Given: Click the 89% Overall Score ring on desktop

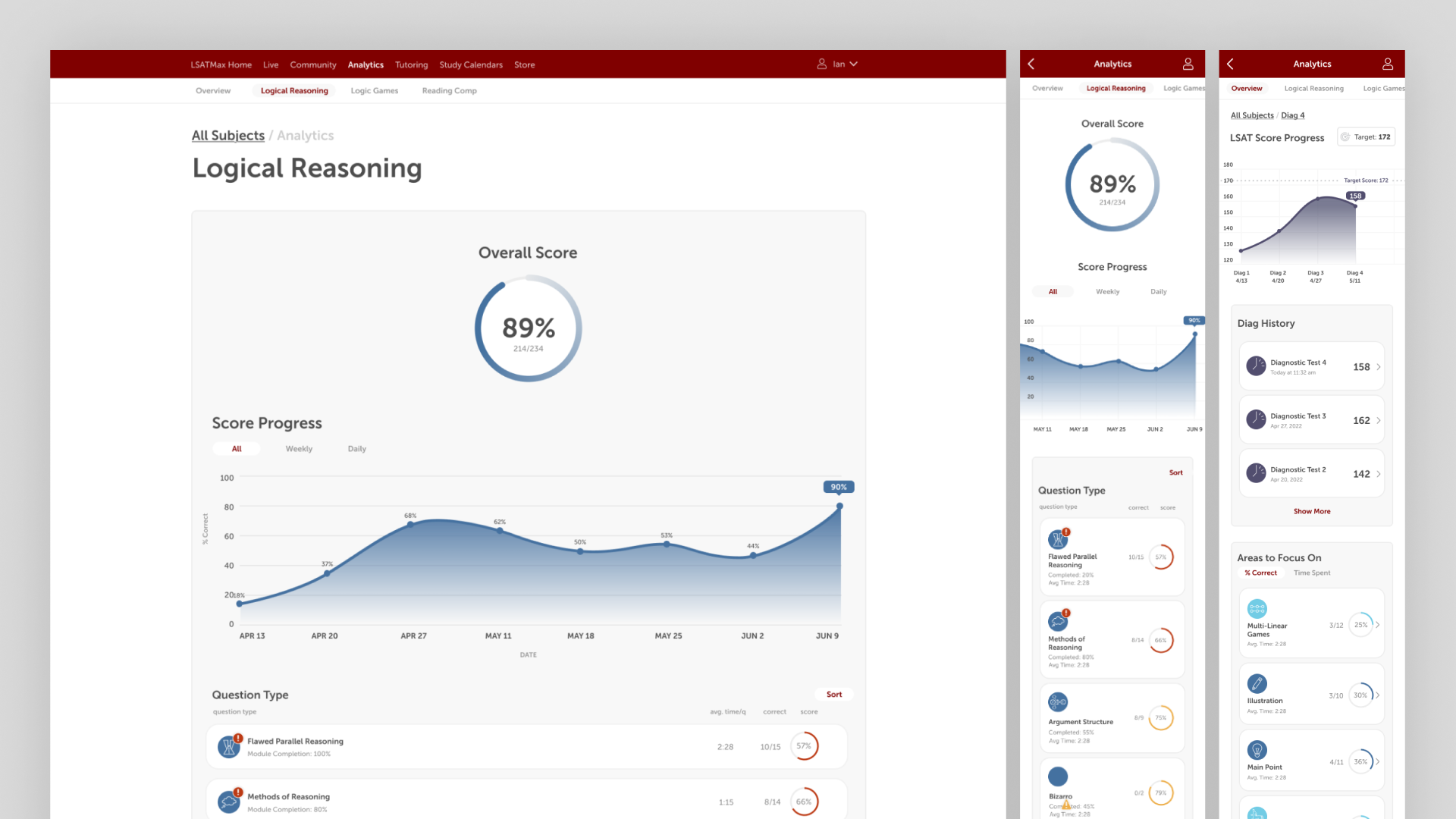Looking at the screenshot, I should pyautogui.click(x=528, y=328).
